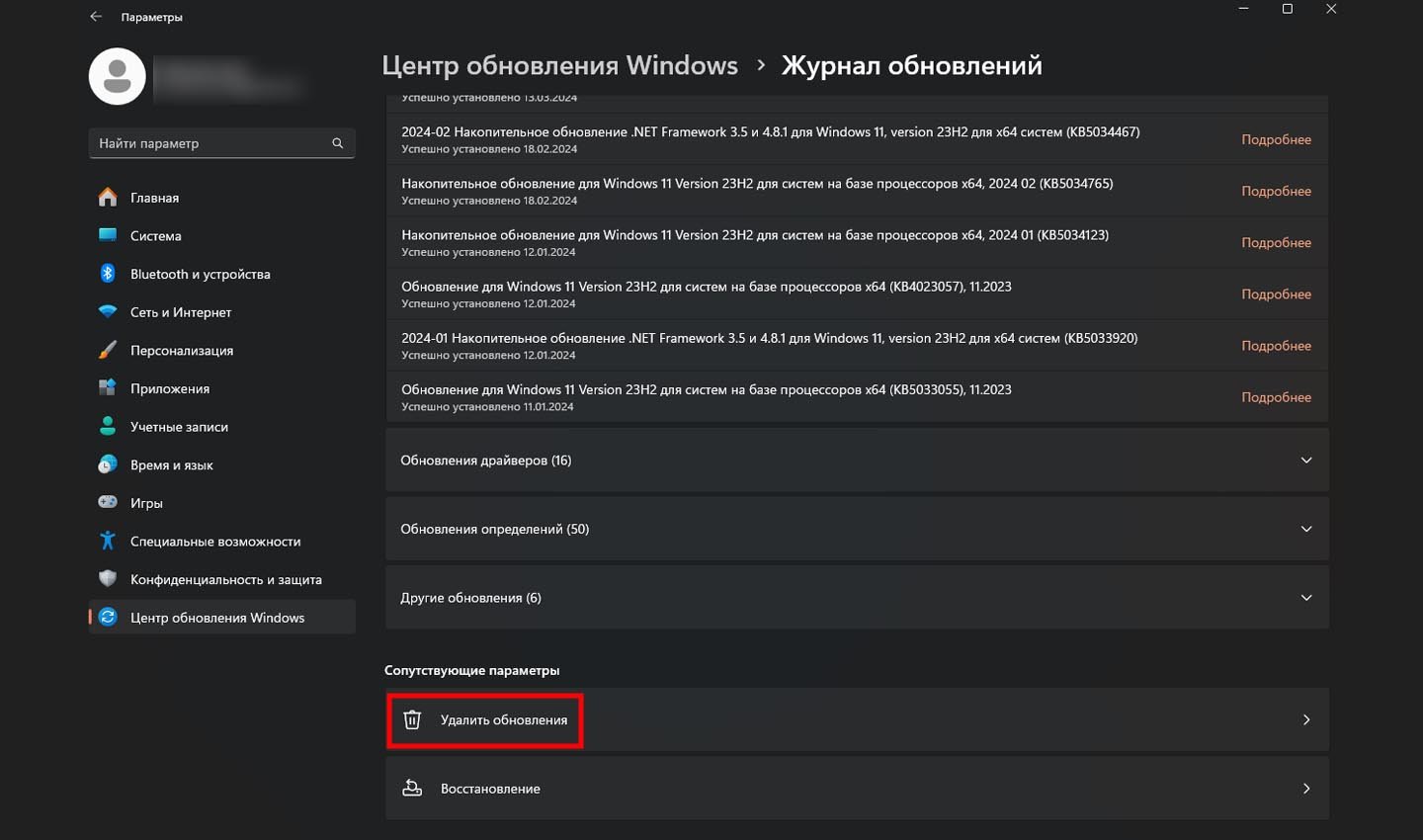This screenshot has width=1423, height=840.
Task: Click chevron on Другие обновления row
Action: coord(1305,598)
